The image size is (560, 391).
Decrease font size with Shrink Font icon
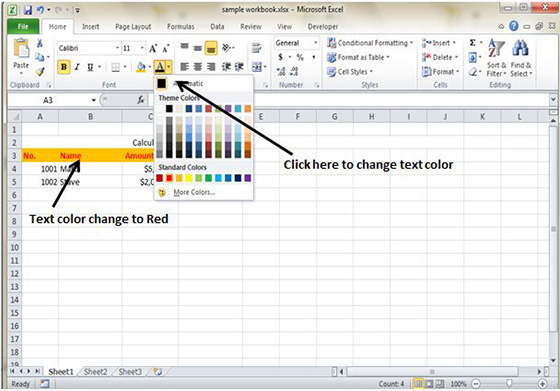click(166, 49)
